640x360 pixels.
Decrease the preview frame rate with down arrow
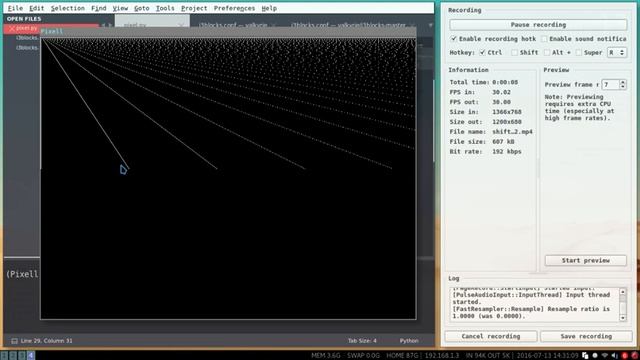(622, 87)
